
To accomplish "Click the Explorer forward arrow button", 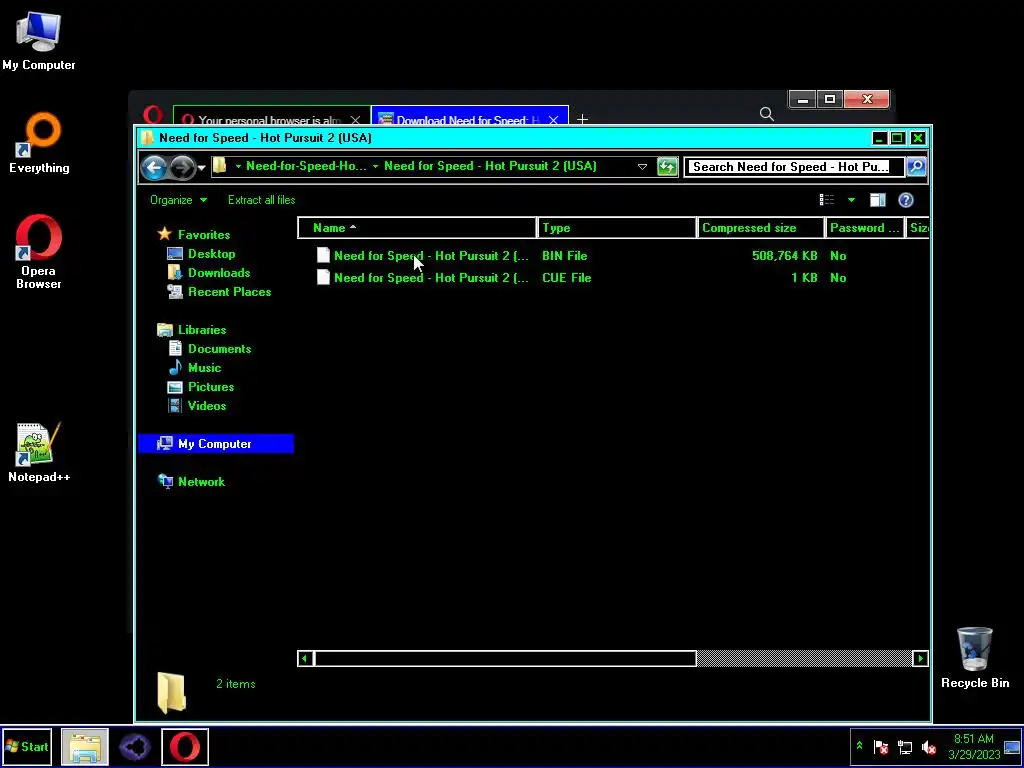I will pyautogui.click(x=182, y=168).
